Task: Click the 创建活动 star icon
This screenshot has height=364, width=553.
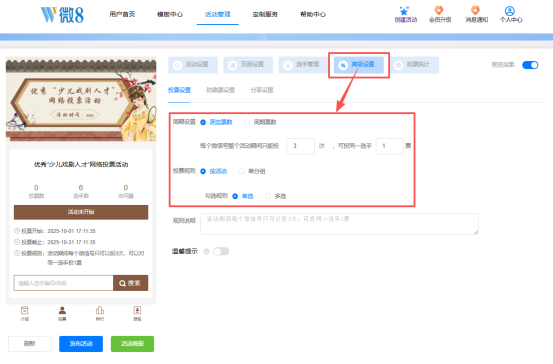Action: click(x=405, y=11)
